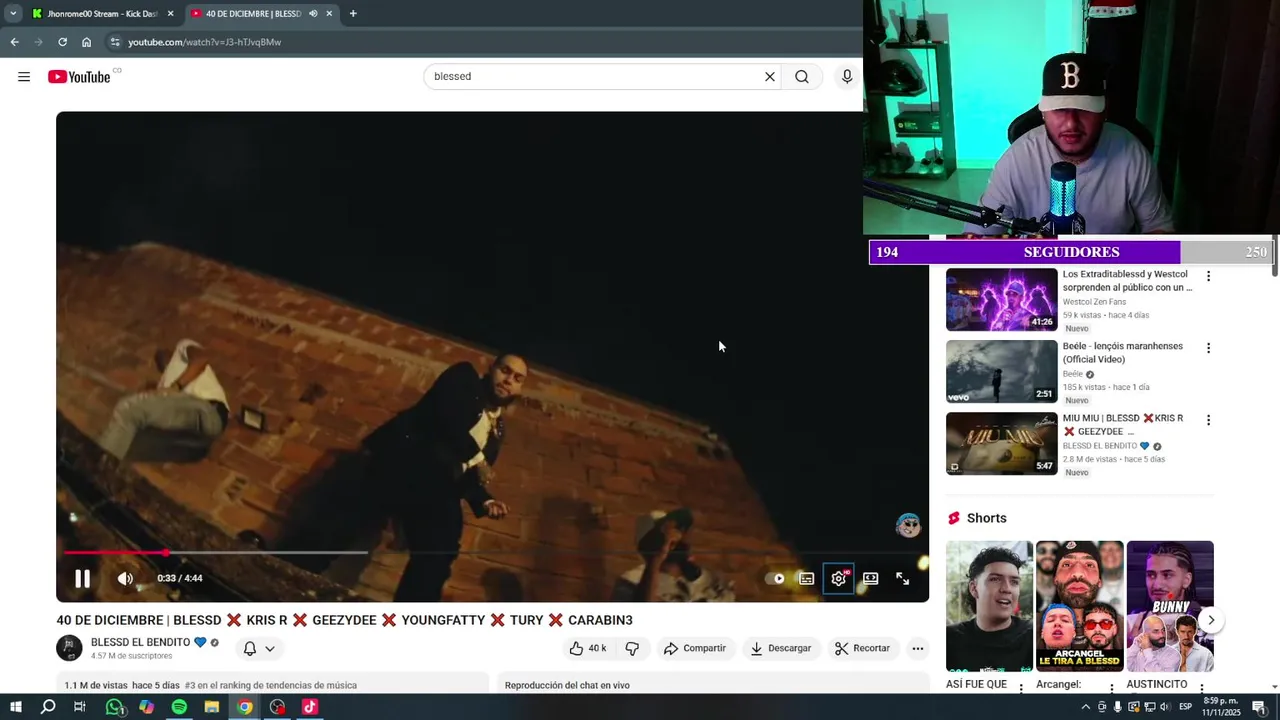The image size is (1280, 720).
Task: Open the more actions three-dot menu under video
Action: click(x=917, y=648)
